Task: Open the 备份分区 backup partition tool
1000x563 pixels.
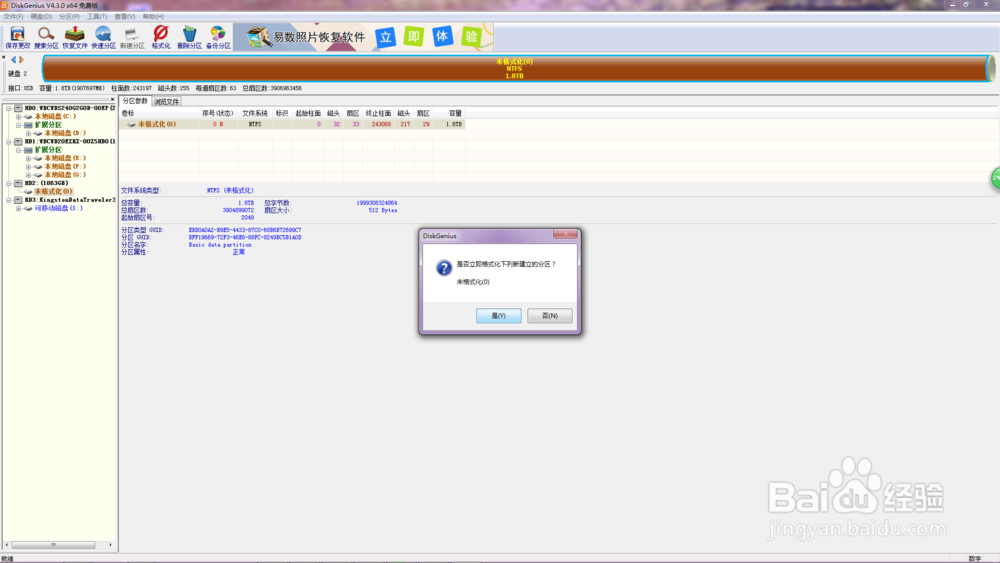Action: pyautogui.click(x=218, y=37)
